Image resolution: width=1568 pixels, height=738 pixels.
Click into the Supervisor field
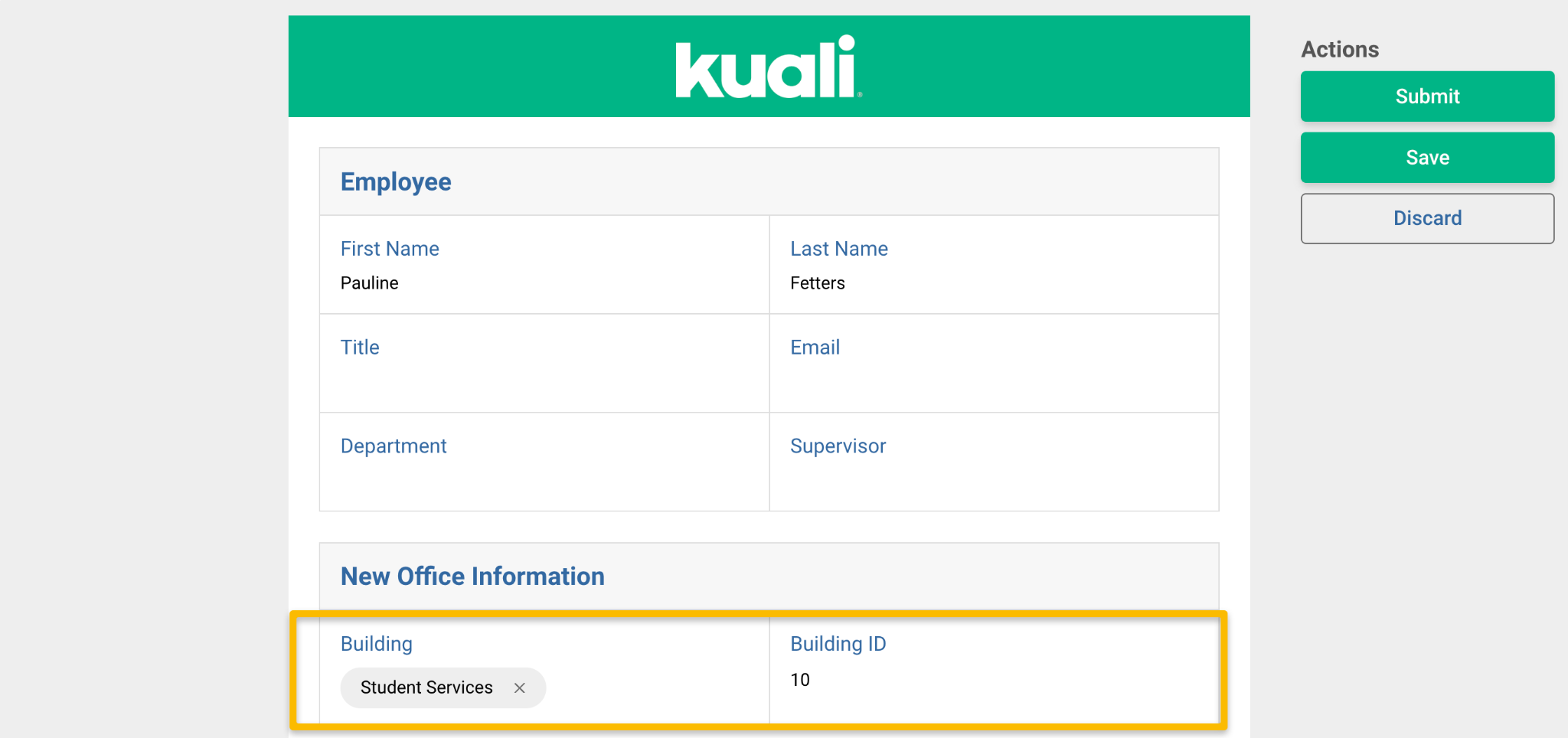tap(993, 478)
